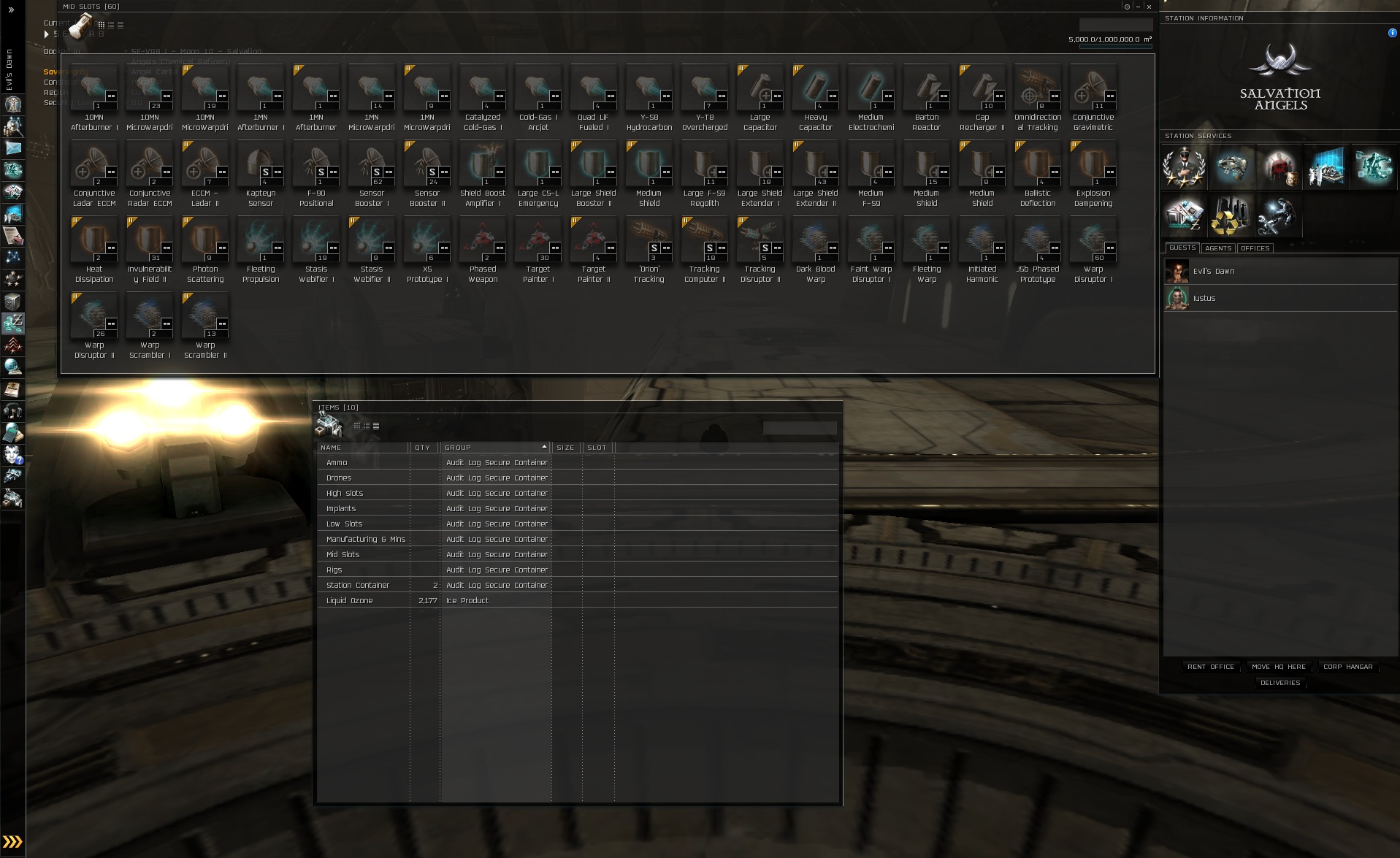Select the Drones container row

[x=578, y=478]
